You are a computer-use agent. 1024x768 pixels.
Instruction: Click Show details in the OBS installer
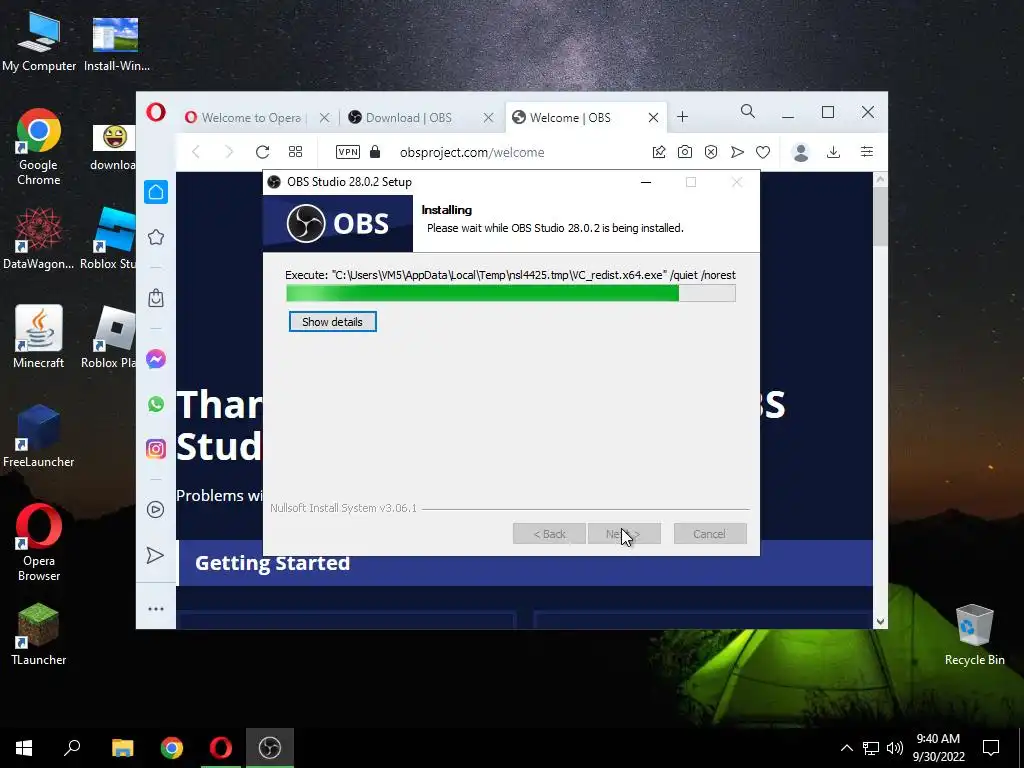(332, 321)
